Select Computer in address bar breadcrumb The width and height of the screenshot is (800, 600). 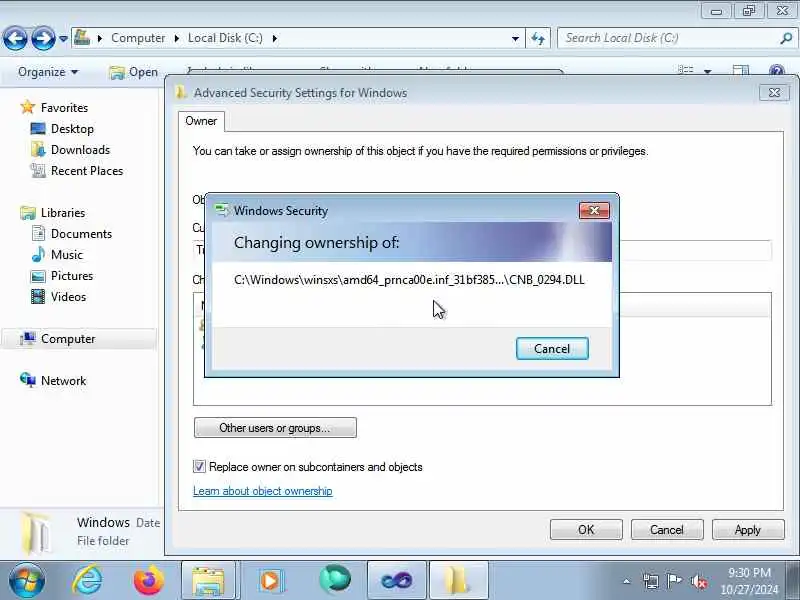pos(138,38)
